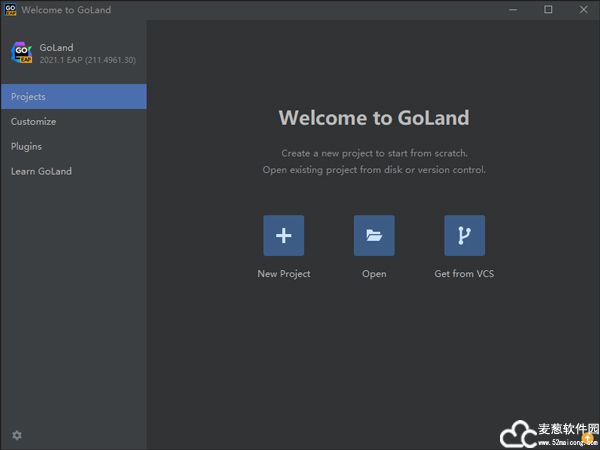
Task: Open the settings gear menu
Action: click(17, 435)
